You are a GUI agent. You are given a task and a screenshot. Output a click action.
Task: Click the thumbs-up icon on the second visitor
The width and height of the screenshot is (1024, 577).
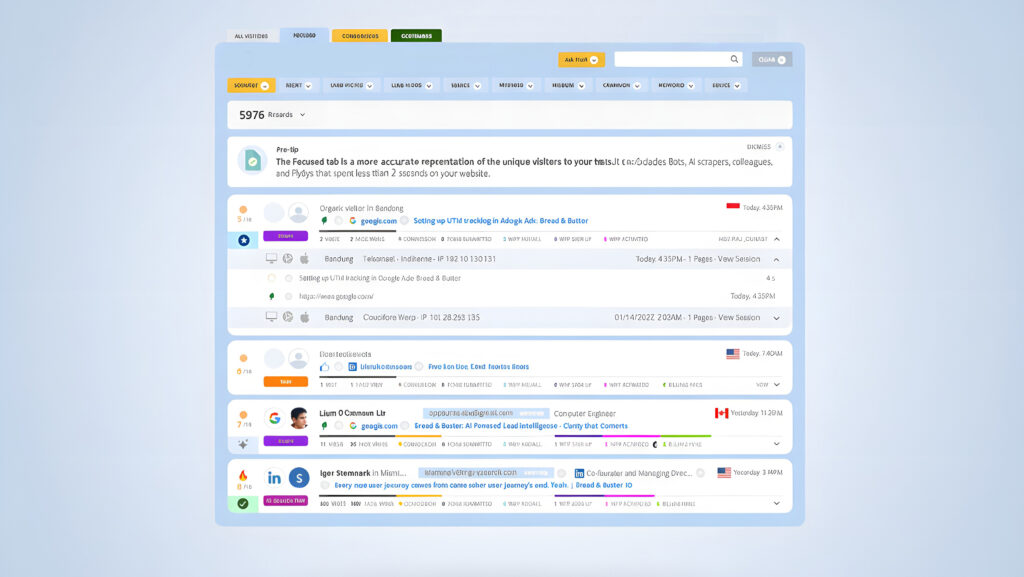pyautogui.click(x=324, y=367)
